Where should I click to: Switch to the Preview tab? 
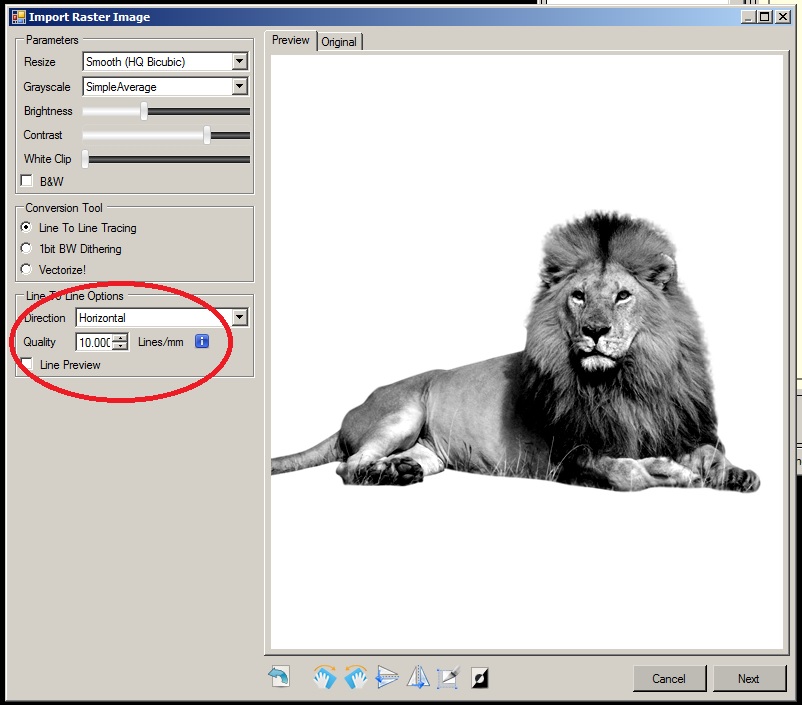click(291, 40)
